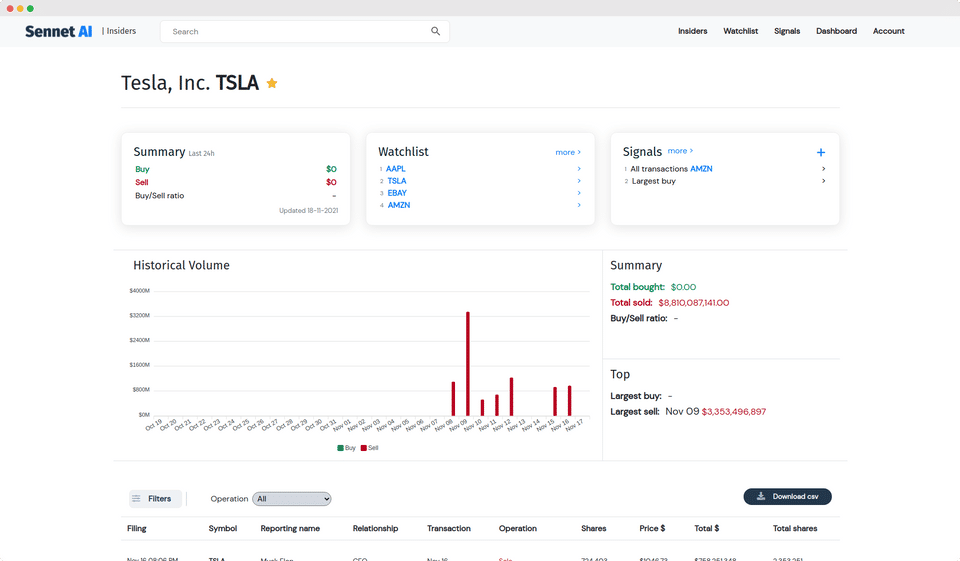Open EBAY ticker link in Watchlist

(397, 193)
